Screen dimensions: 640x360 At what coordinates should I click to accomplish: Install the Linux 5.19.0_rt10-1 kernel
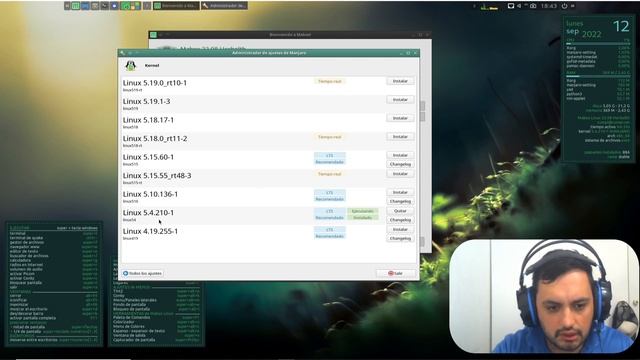pyautogui.click(x=400, y=81)
